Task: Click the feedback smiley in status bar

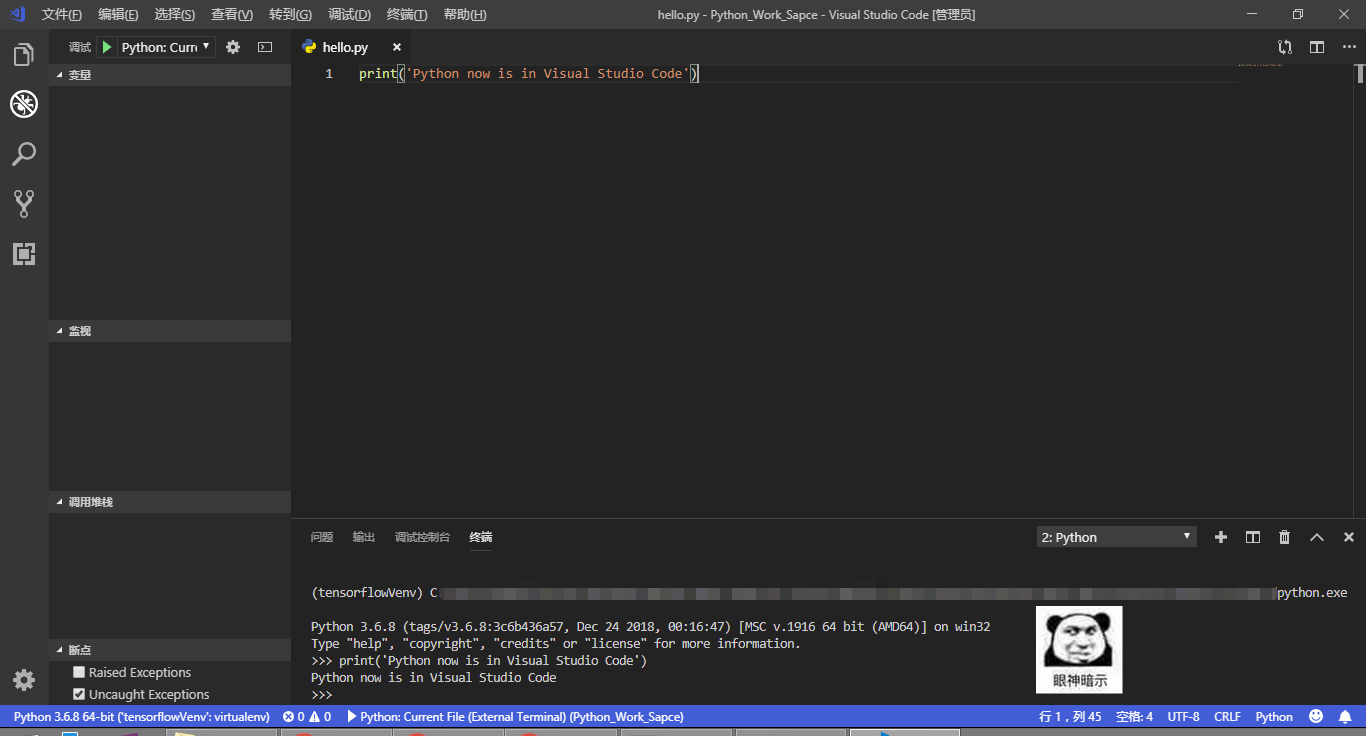Action: pos(1316,716)
